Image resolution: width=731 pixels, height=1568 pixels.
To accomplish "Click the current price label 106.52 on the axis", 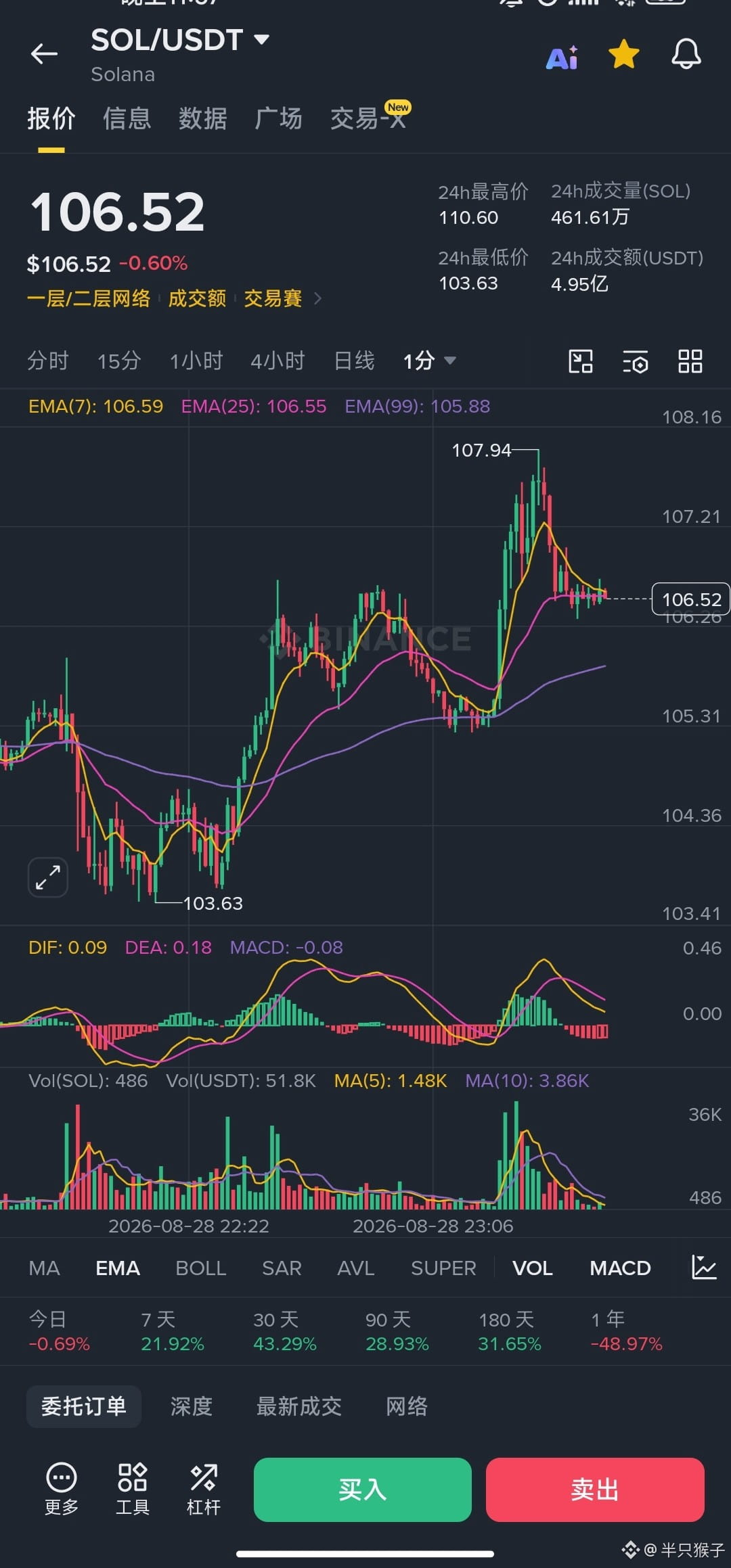I will click(691, 599).
